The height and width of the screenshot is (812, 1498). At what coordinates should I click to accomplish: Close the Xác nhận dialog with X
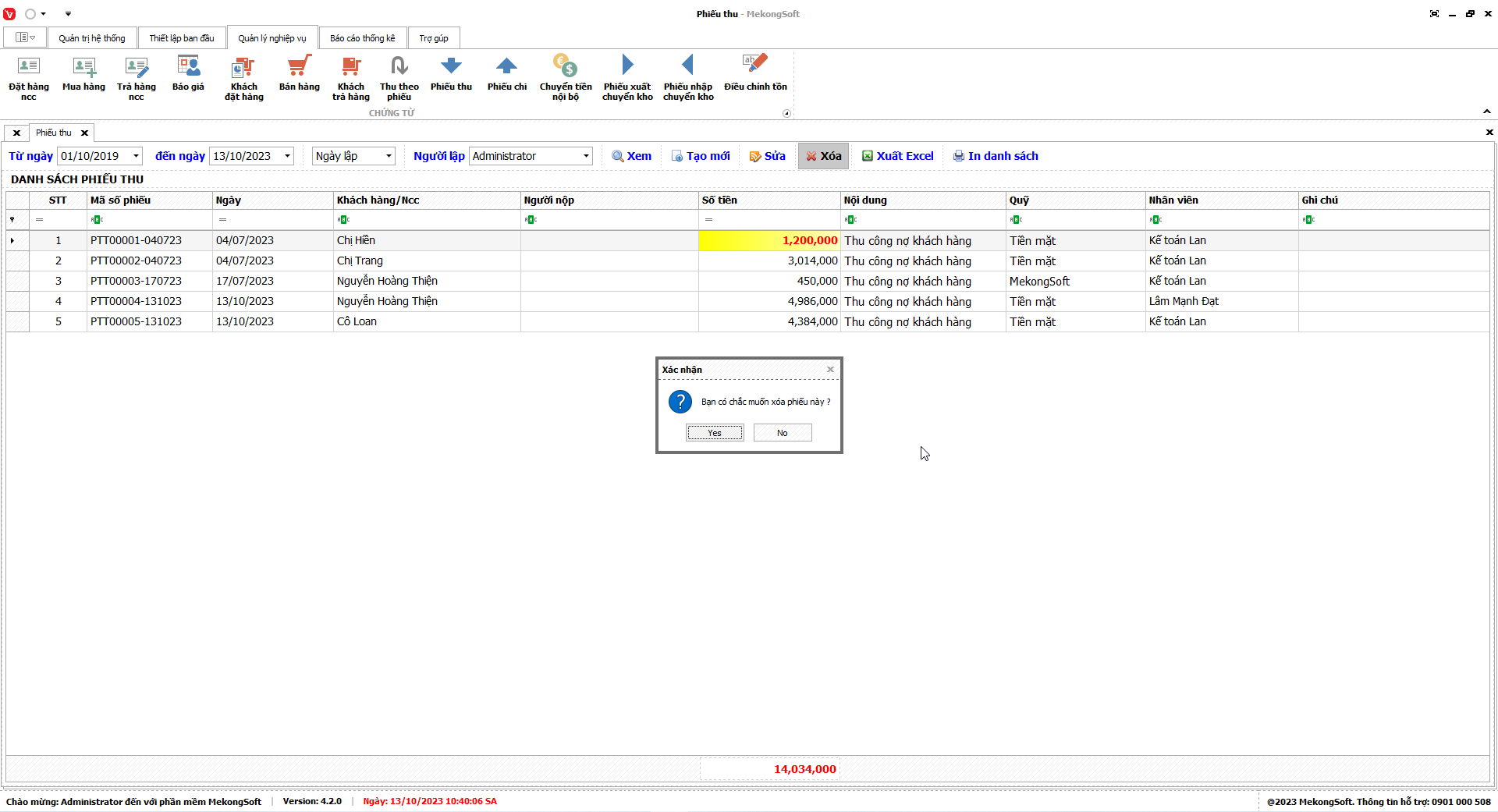[x=830, y=370]
